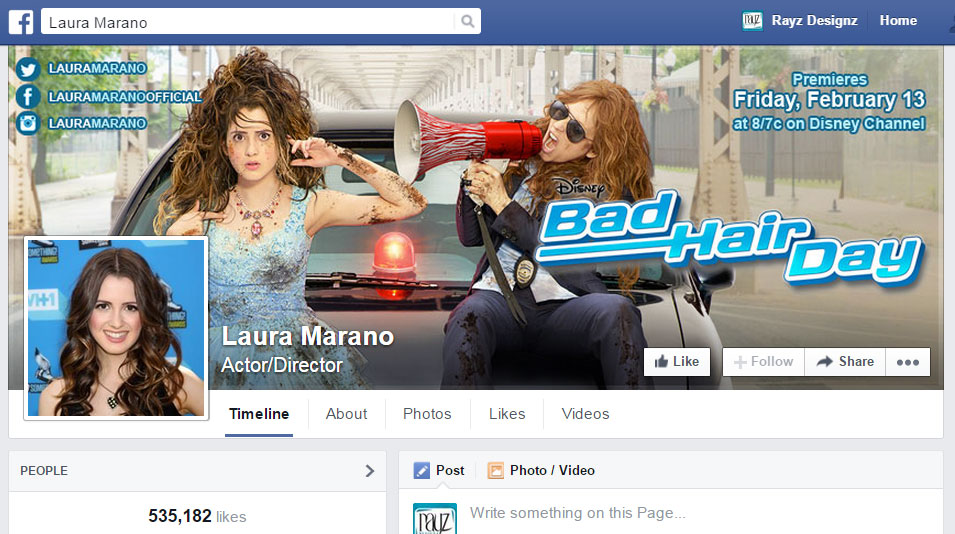Open the Photos tab

[x=427, y=414]
